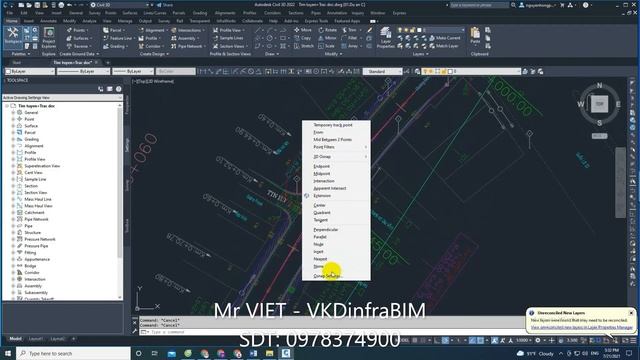Click the Copy tool in Modify panel
This screenshot has width=640, height=360.
[x=302, y=38]
